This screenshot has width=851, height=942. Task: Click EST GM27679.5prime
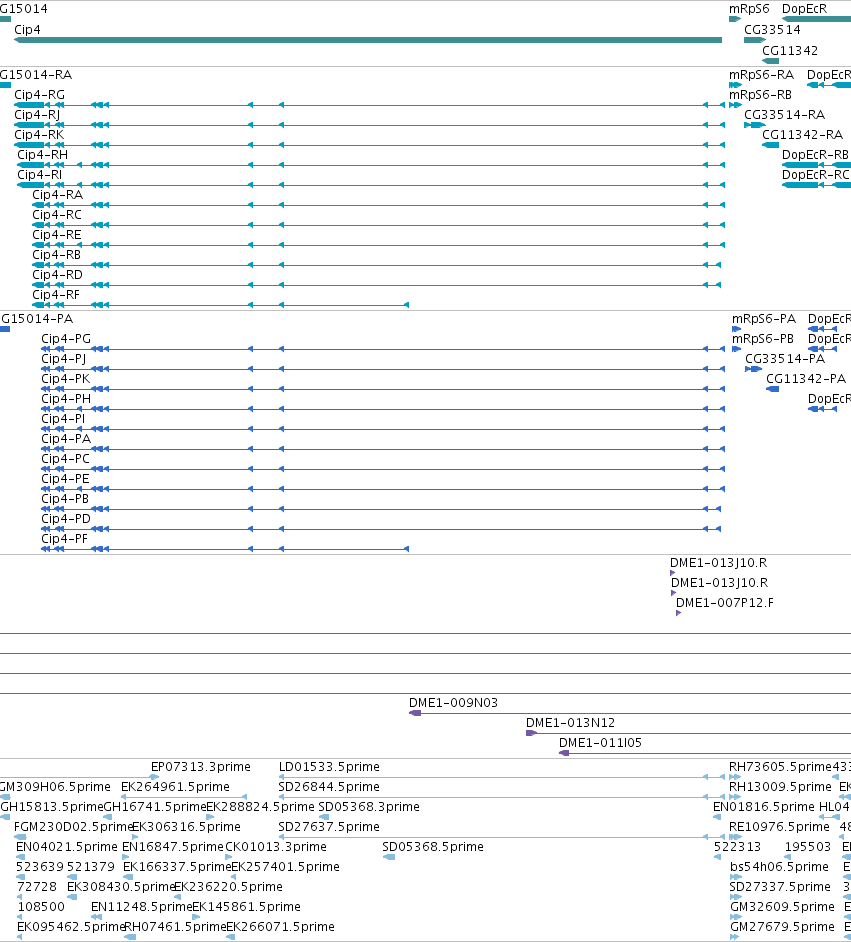click(783, 927)
